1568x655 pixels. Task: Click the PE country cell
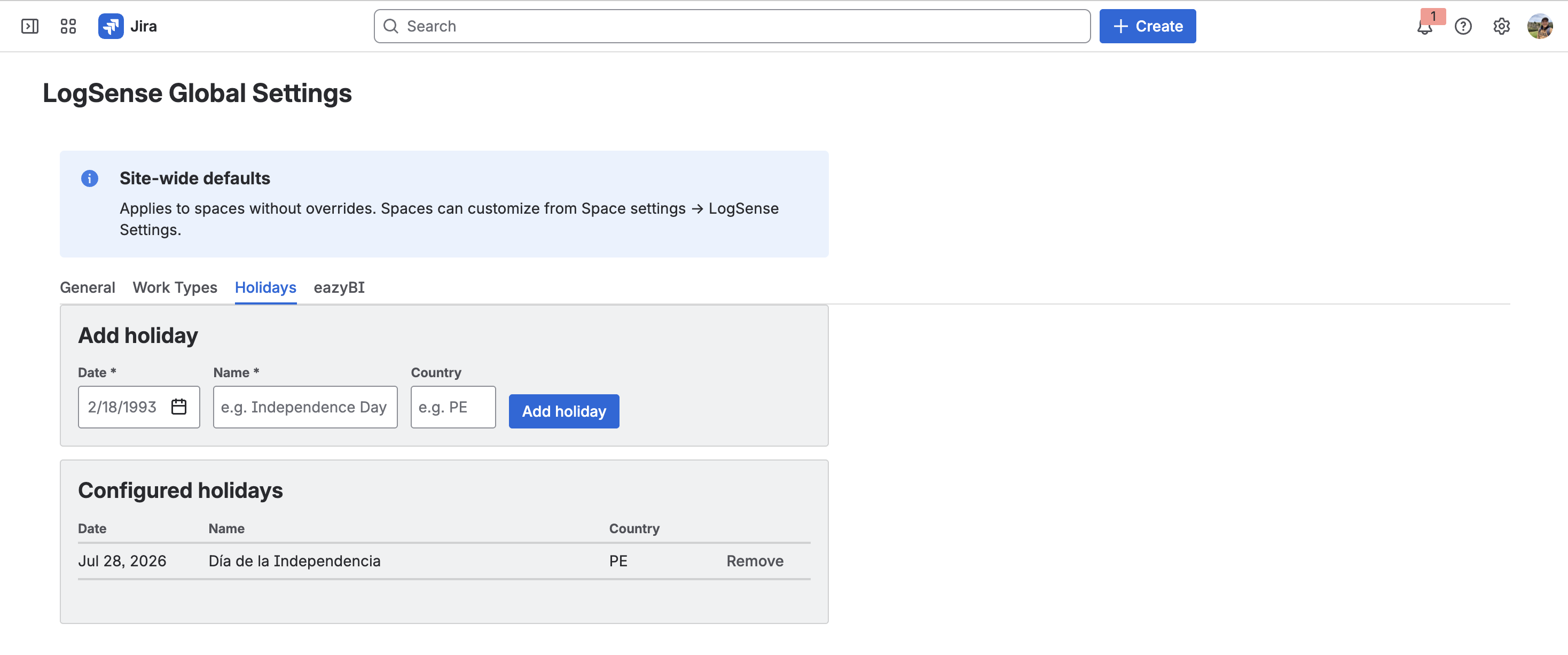618,562
